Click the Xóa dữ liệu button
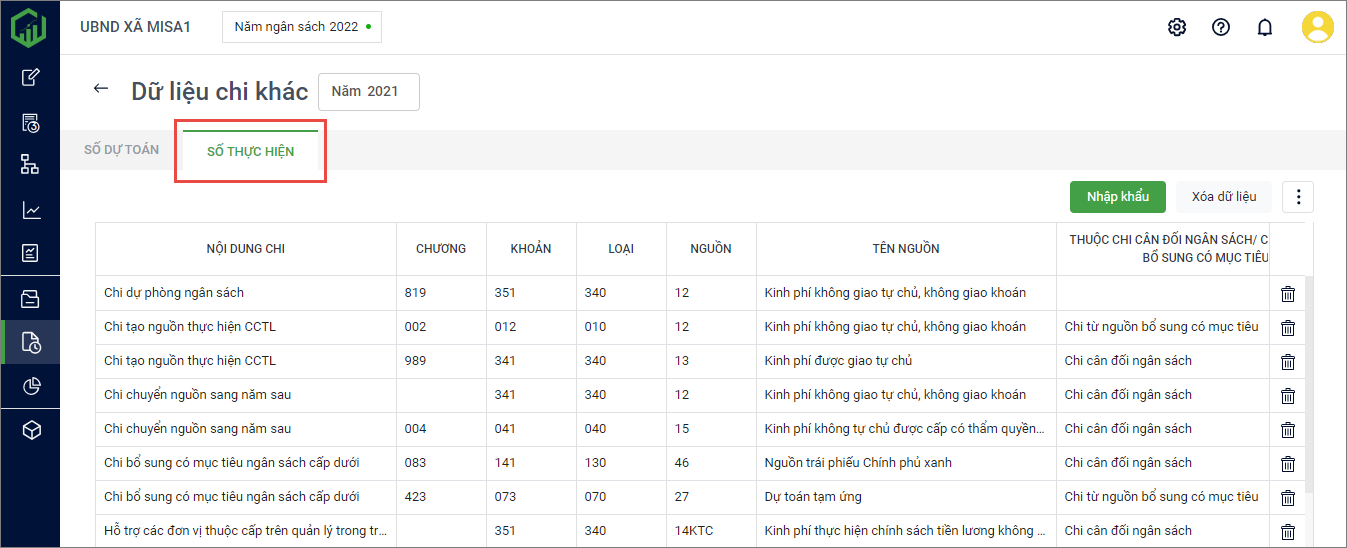The image size is (1347, 548). 1223,197
